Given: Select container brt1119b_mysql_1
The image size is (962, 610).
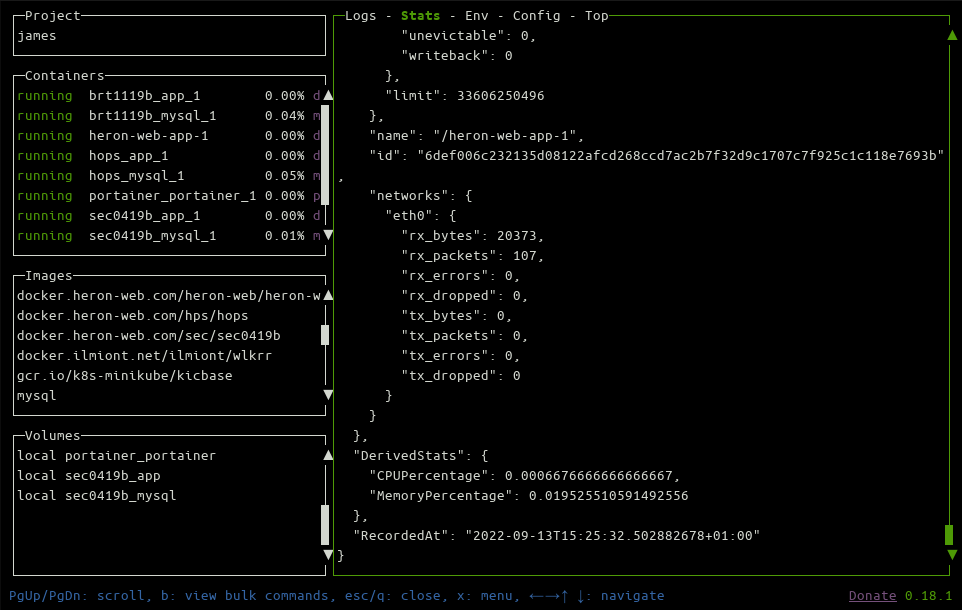Looking at the screenshot, I should (169, 115).
